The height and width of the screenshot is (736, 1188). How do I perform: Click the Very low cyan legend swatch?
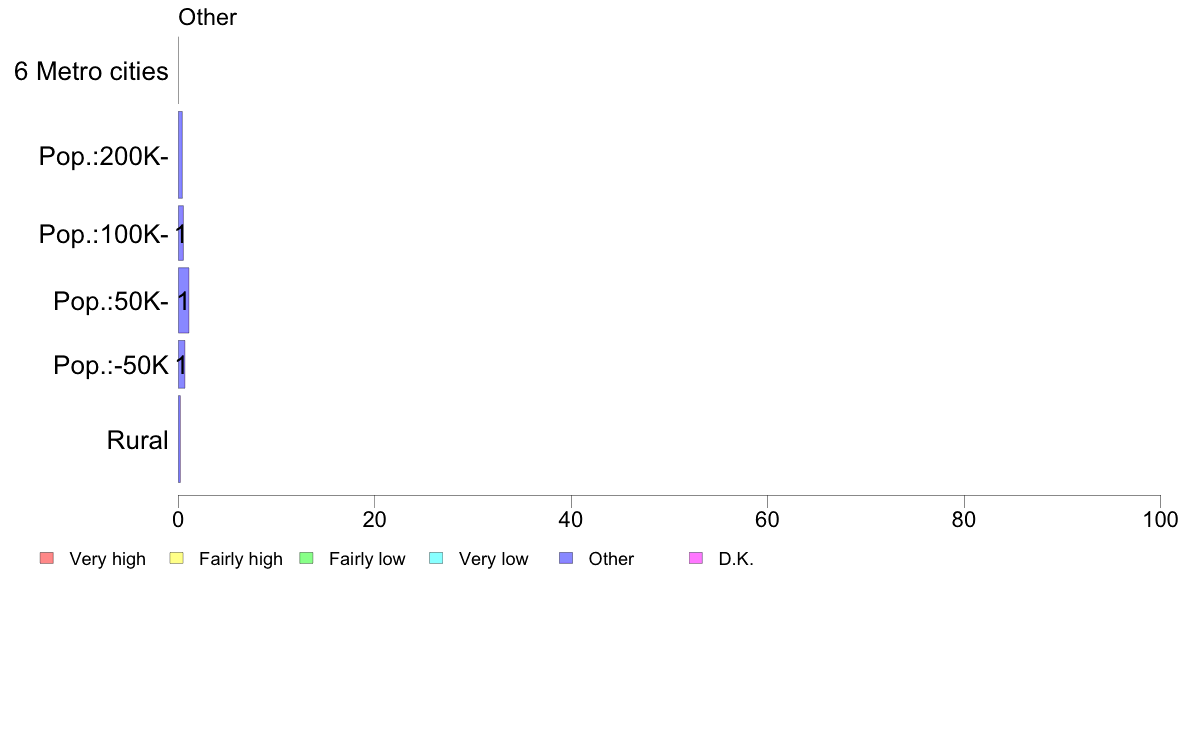point(436,559)
